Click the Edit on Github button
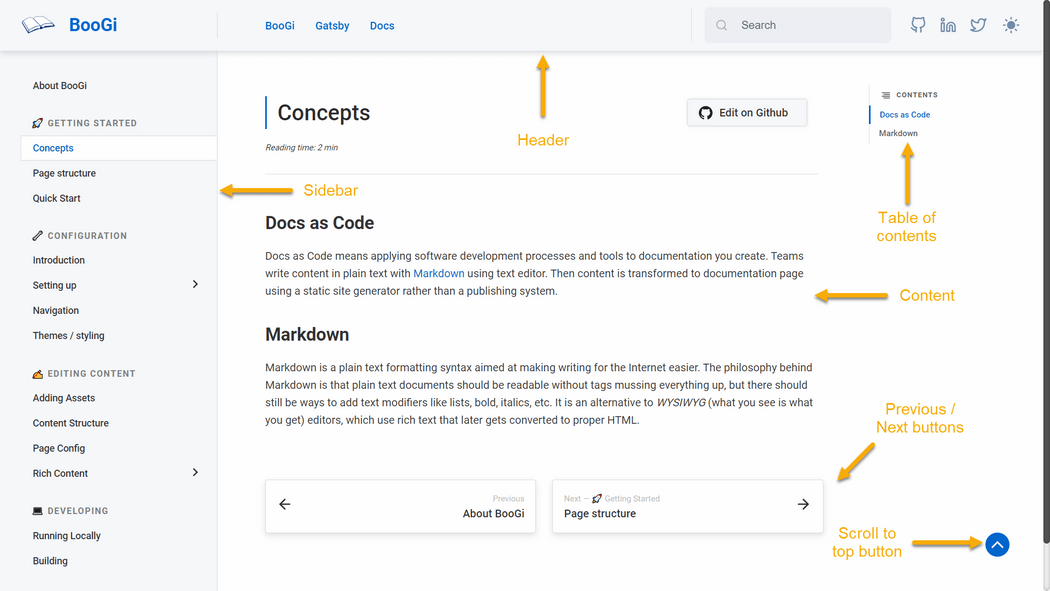Image resolution: width=1050 pixels, height=591 pixels. [747, 112]
